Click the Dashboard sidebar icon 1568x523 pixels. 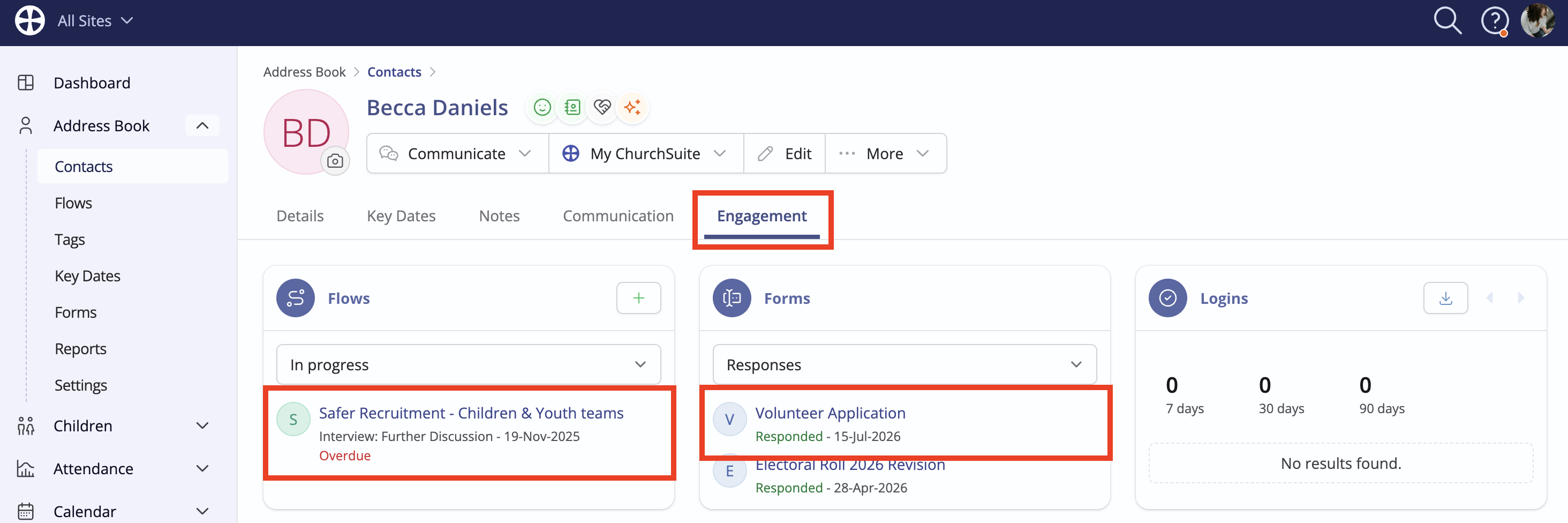pyautogui.click(x=26, y=83)
